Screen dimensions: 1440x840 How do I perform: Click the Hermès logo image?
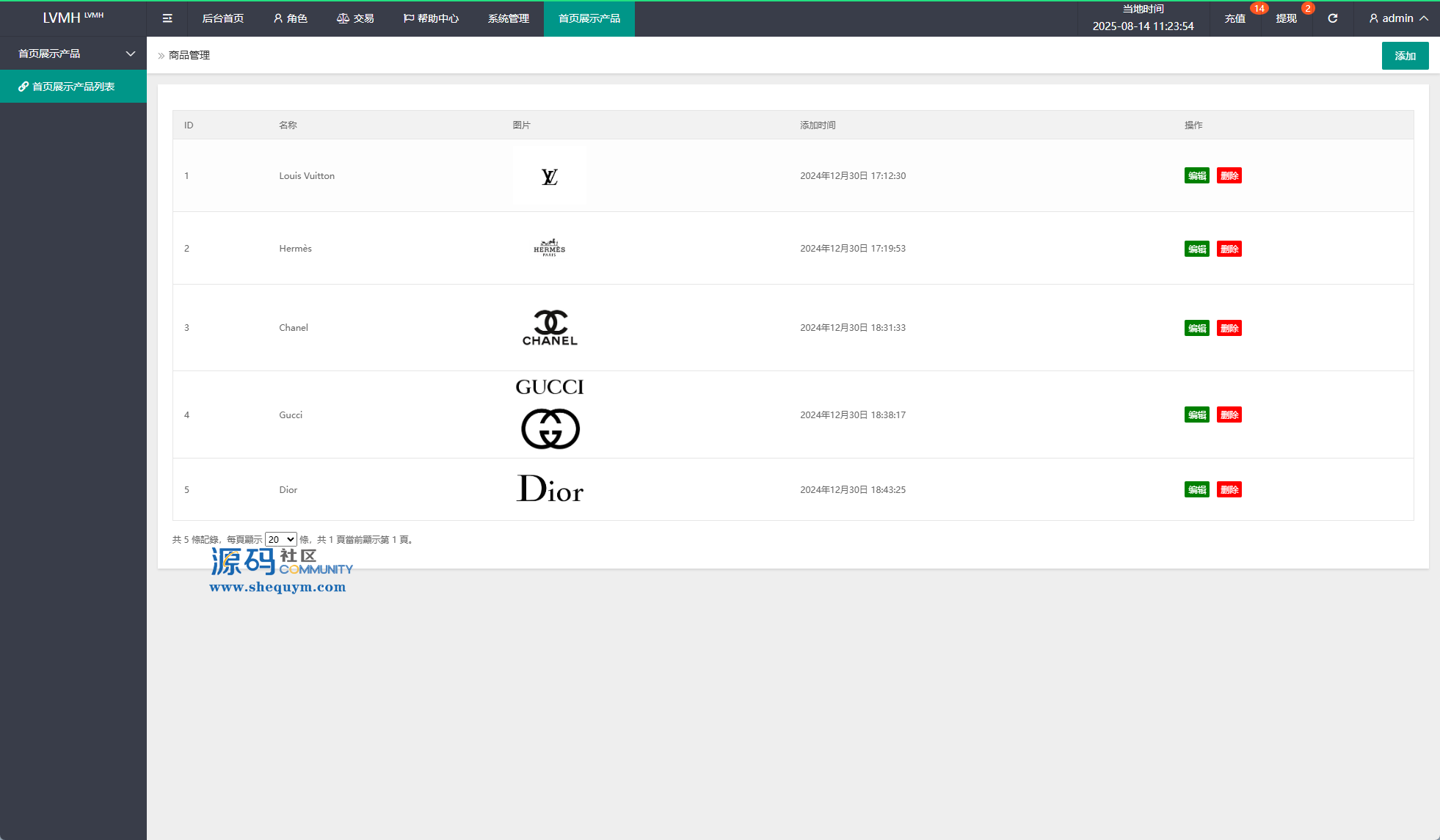(x=549, y=248)
